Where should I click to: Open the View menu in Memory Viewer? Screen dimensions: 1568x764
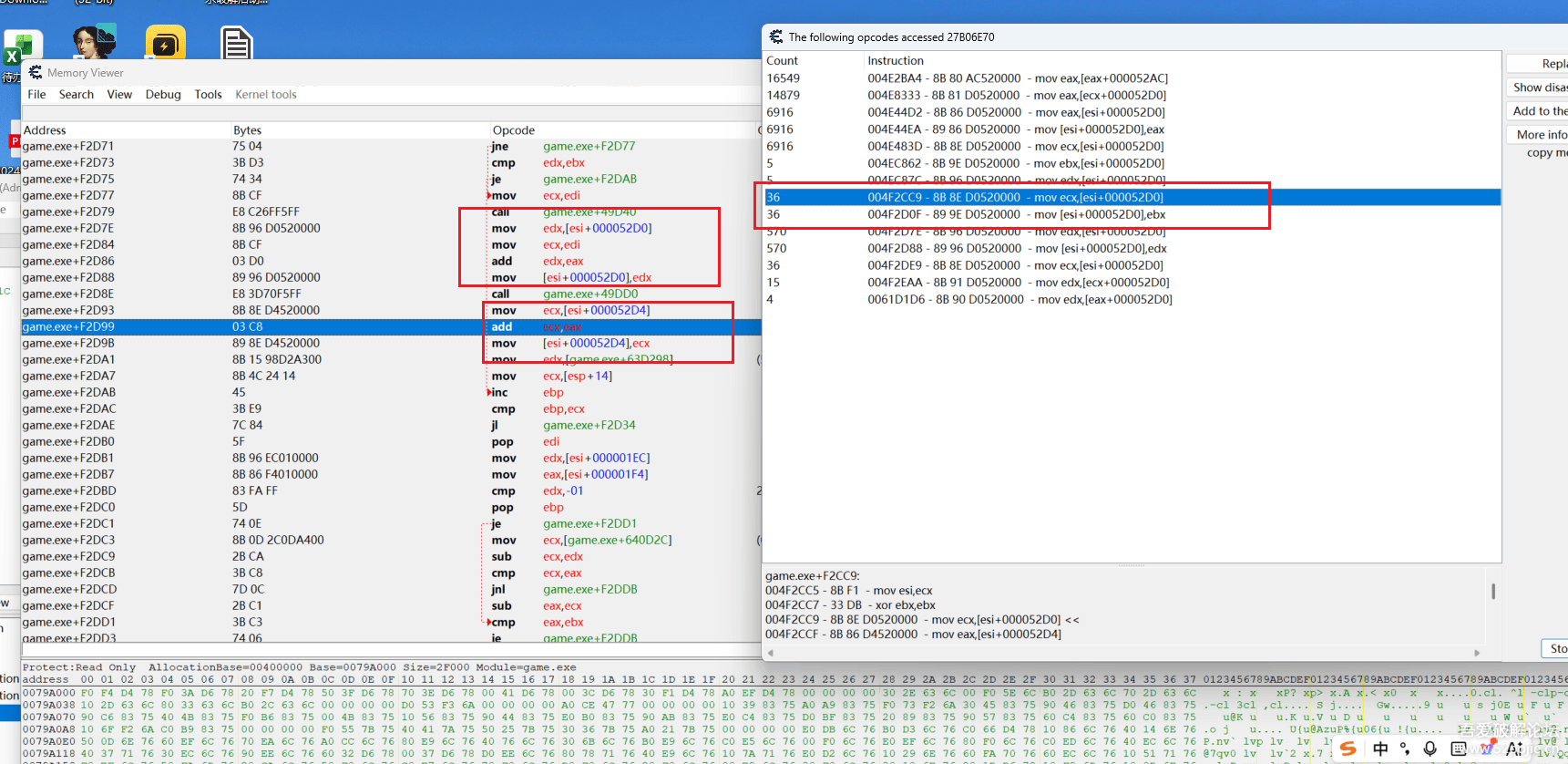[119, 94]
